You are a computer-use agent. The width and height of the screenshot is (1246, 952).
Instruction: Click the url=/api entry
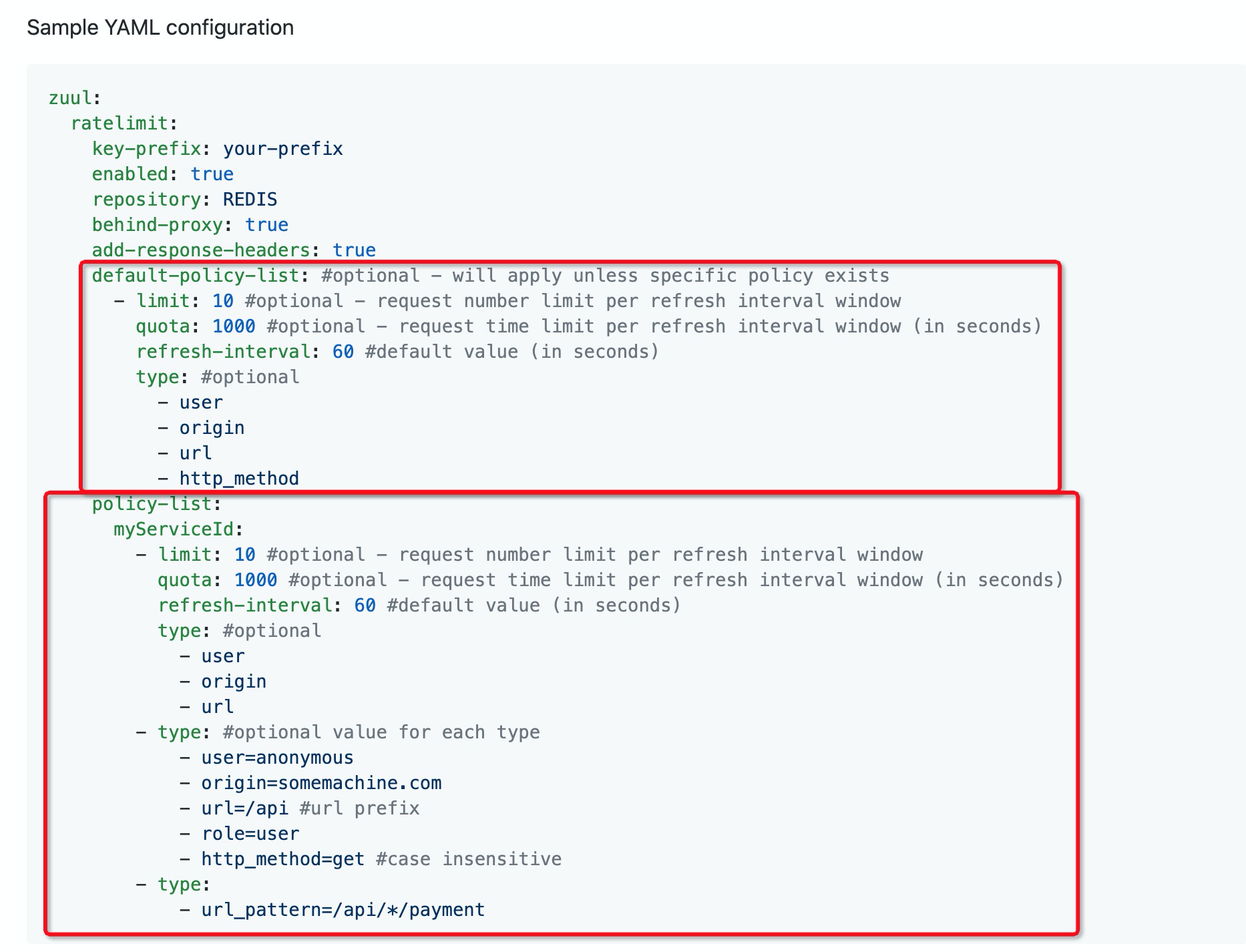tap(244, 808)
